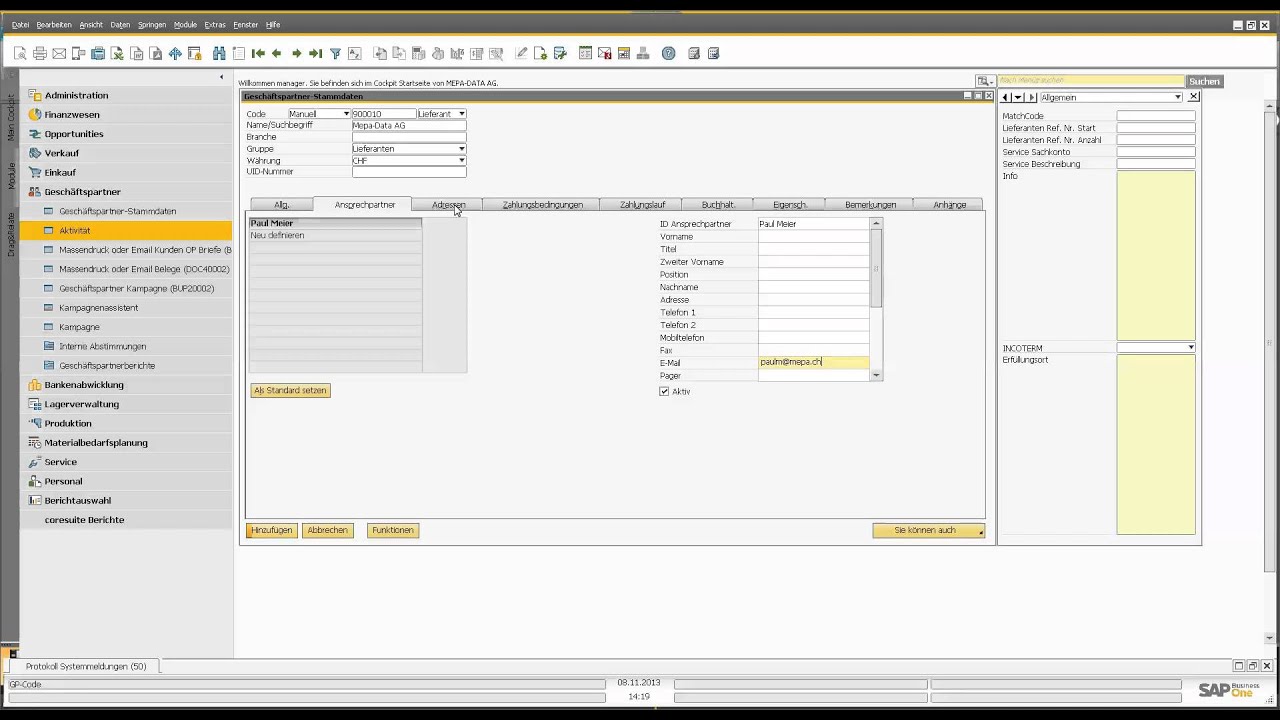Image resolution: width=1280 pixels, height=720 pixels.
Task: Click the Berichtauswahl module icon
Action: 35,500
